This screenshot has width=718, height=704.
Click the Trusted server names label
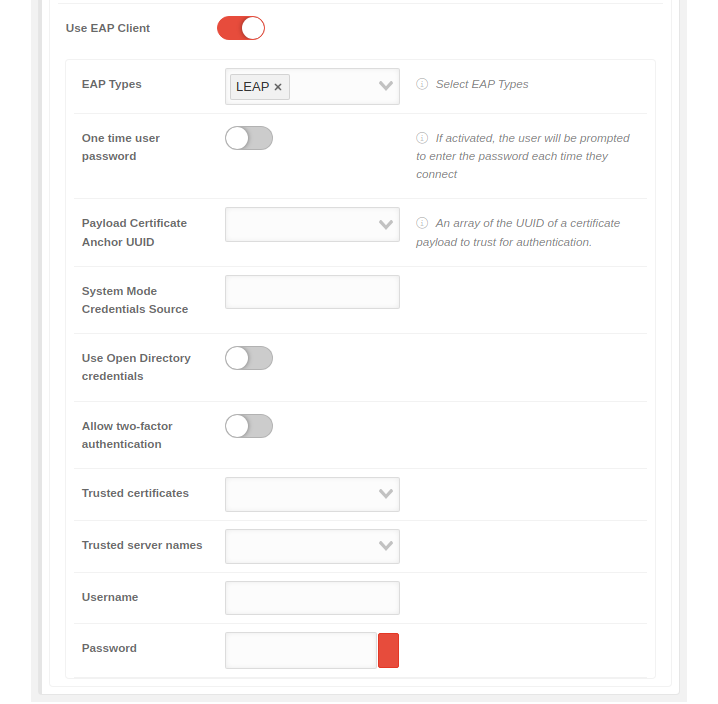pos(142,545)
